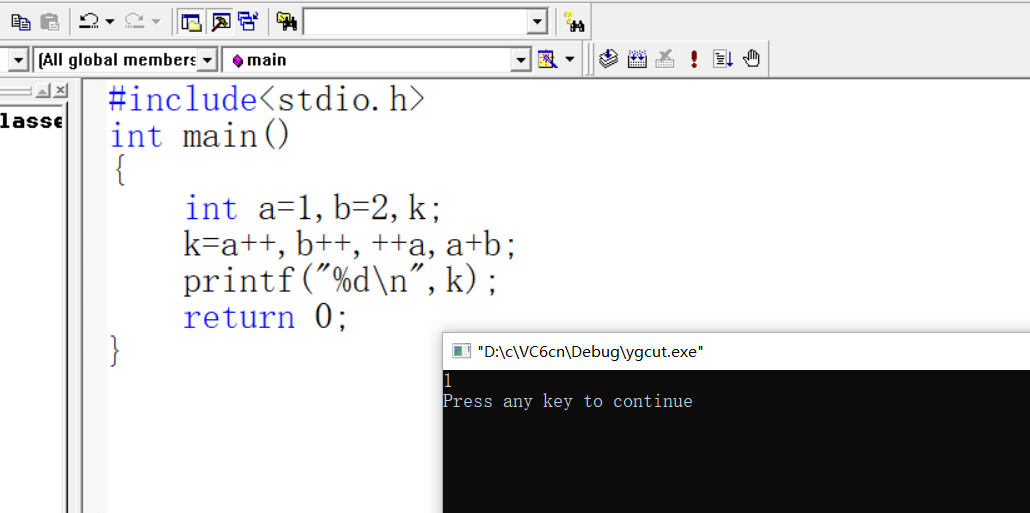This screenshot has width=1030, height=513.
Task: Click the Build project icon
Action: click(x=637, y=59)
